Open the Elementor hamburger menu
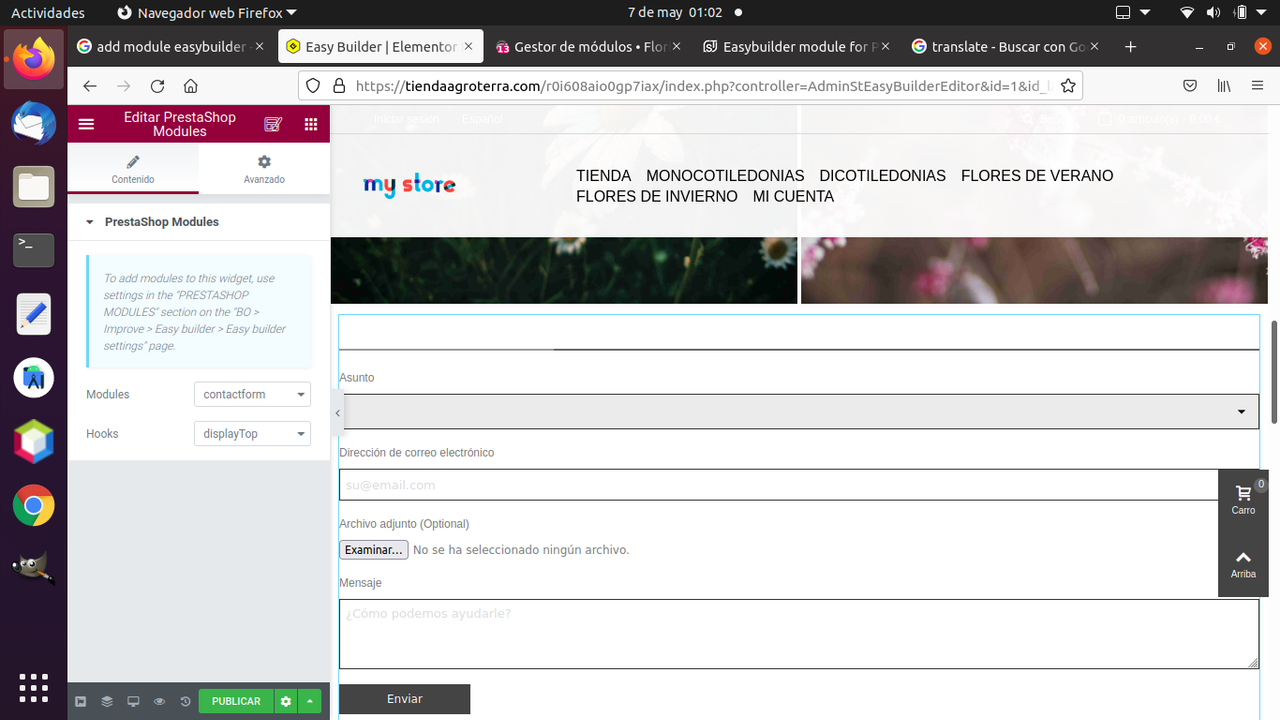1280x720 pixels. [86, 124]
